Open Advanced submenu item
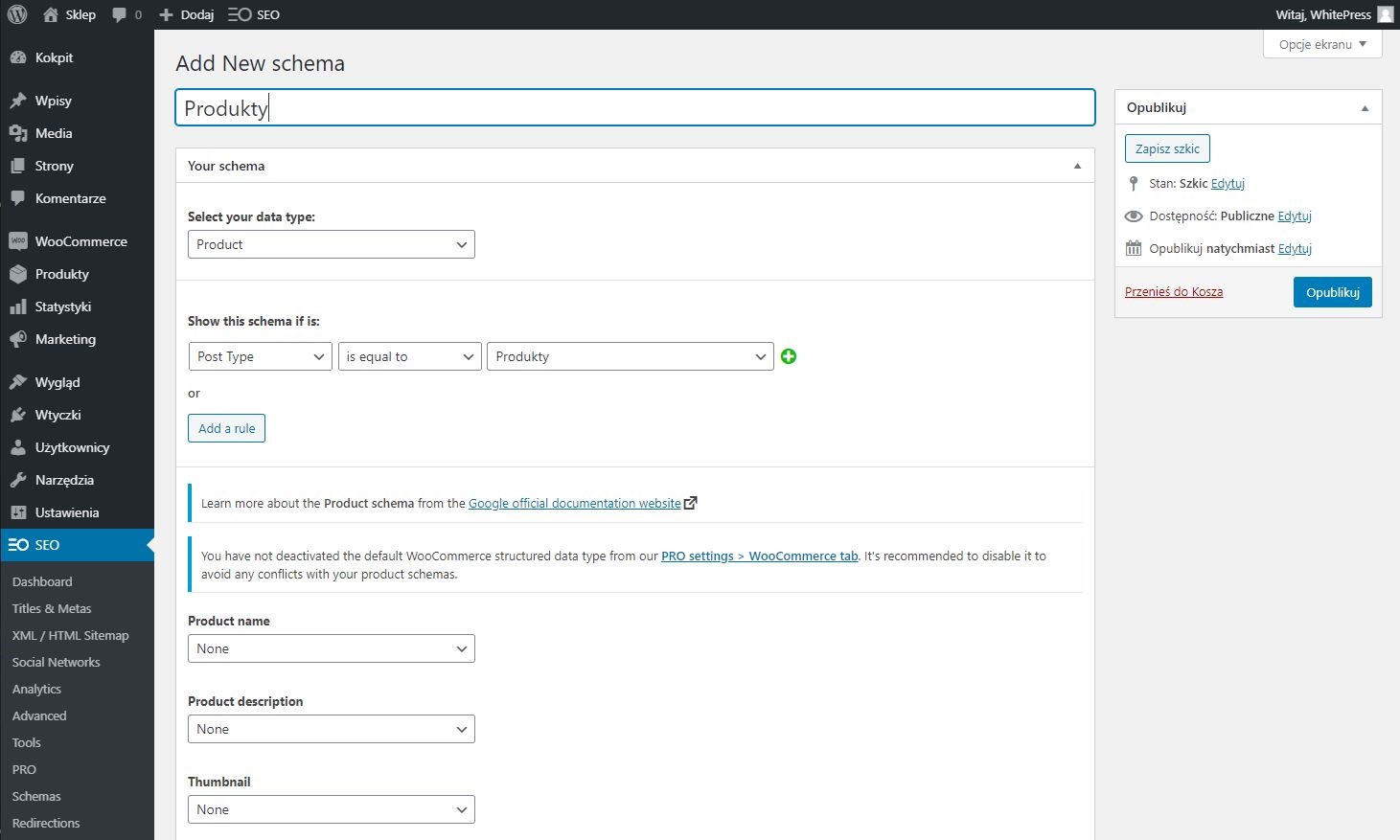Viewport: 1400px width, 840px height. point(39,715)
